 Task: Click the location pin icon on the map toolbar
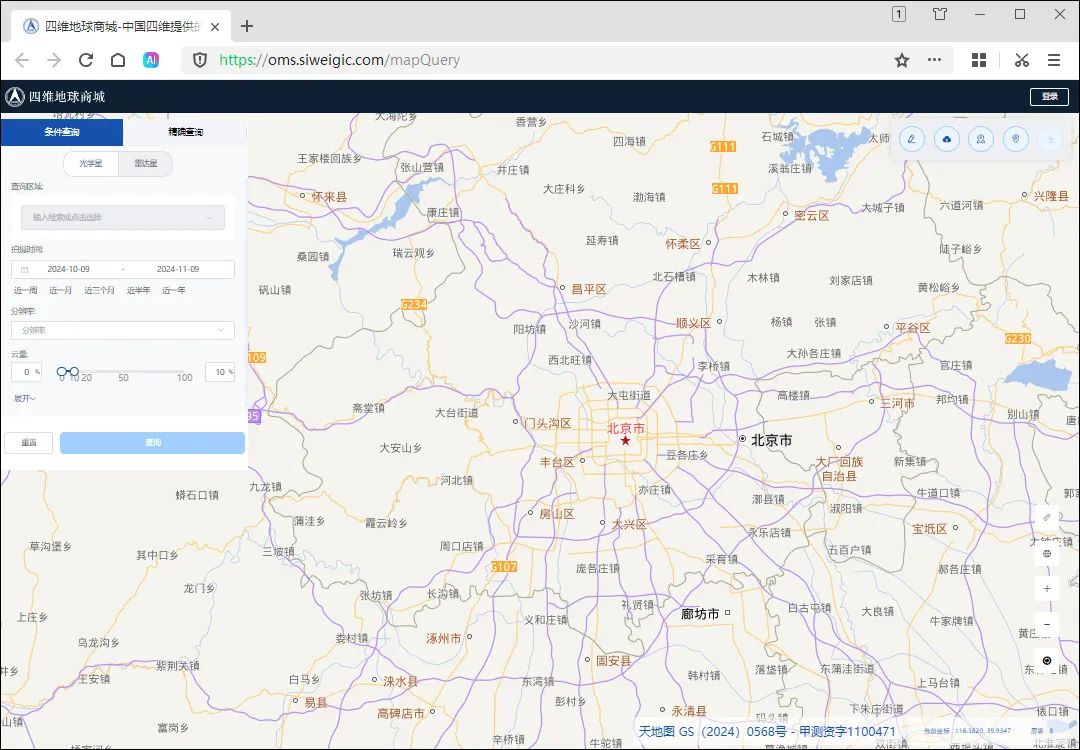click(1015, 139)
